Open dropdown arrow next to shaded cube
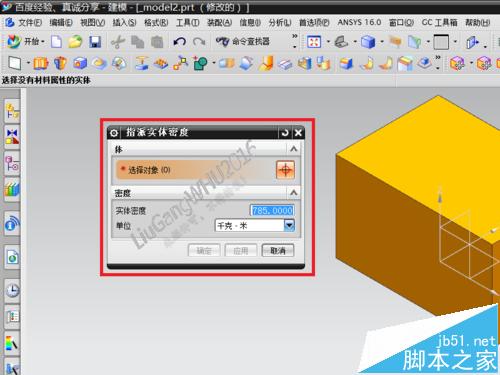500x375 pixels. pos(382,42)
